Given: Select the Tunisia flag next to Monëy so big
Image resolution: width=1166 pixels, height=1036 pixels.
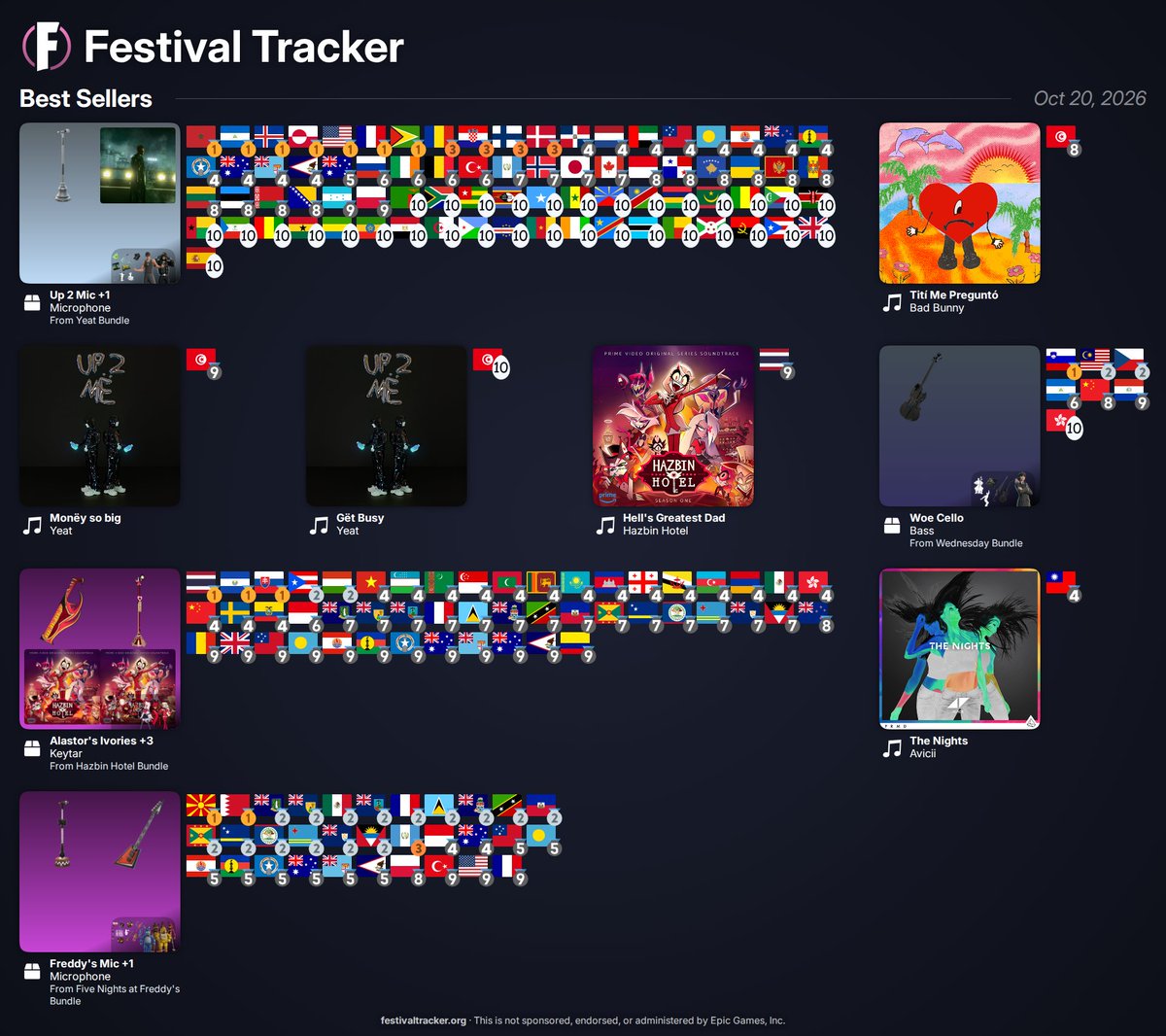Looking at the screenshot, I should point(201,359).
